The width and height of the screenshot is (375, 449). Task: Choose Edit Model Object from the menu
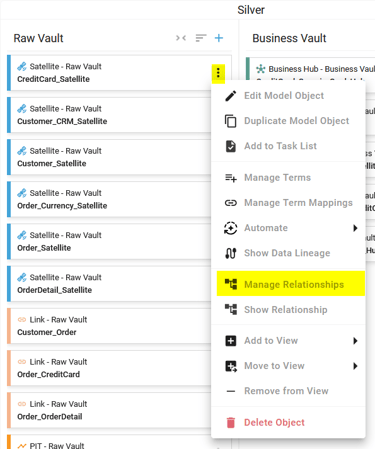[288, 96]
